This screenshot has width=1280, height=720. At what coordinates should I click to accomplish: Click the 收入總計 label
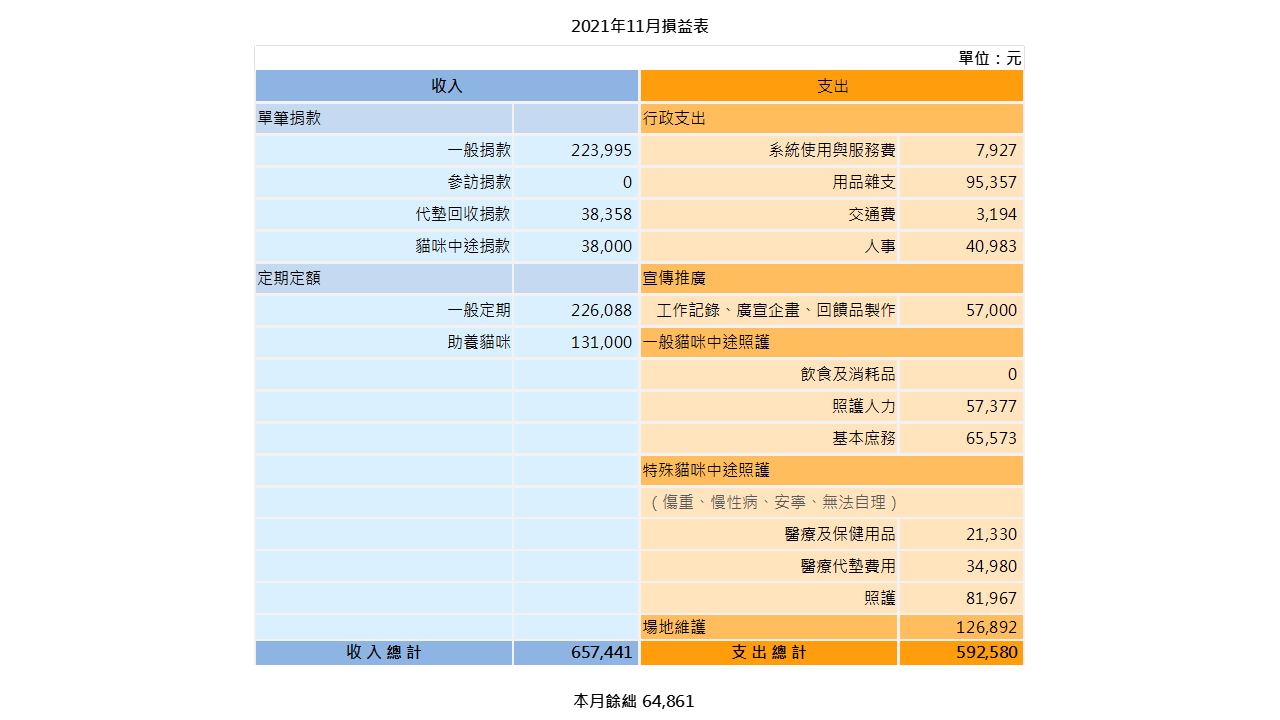384,652
